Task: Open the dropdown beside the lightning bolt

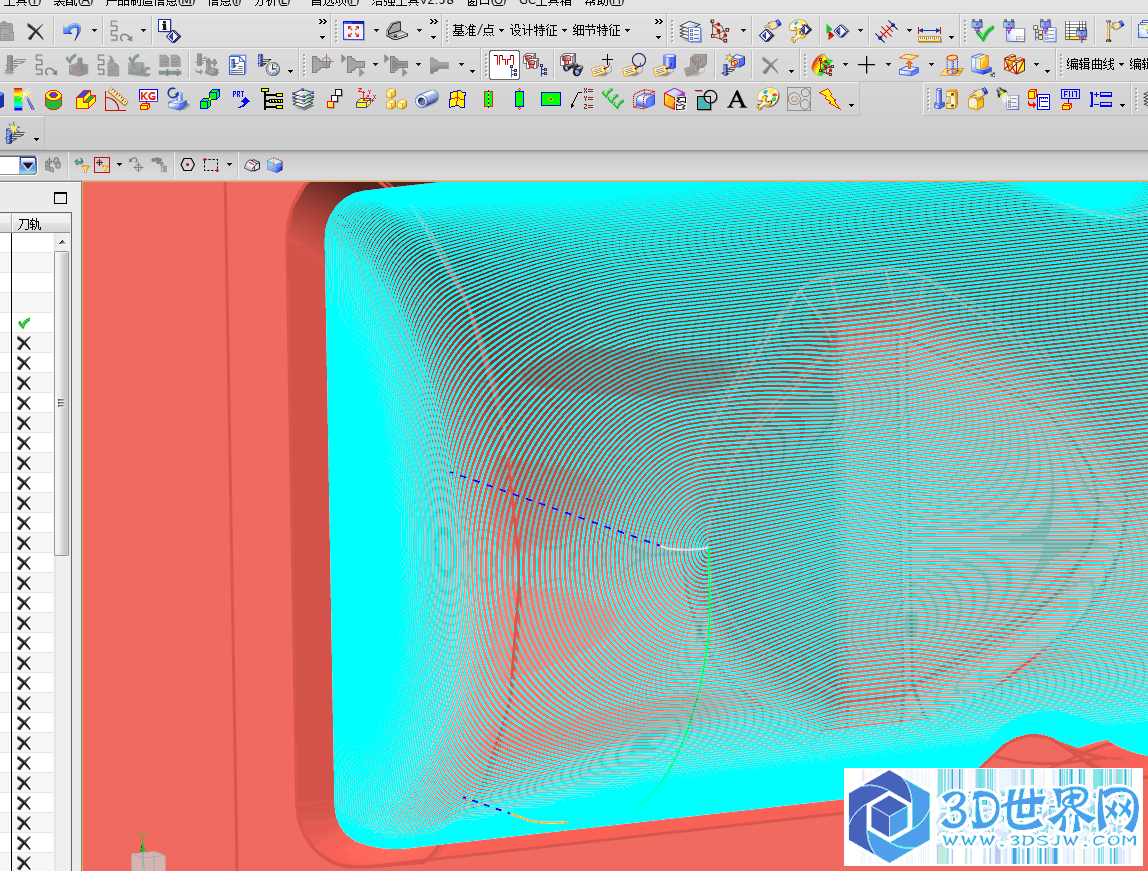Action: [851, 105]
